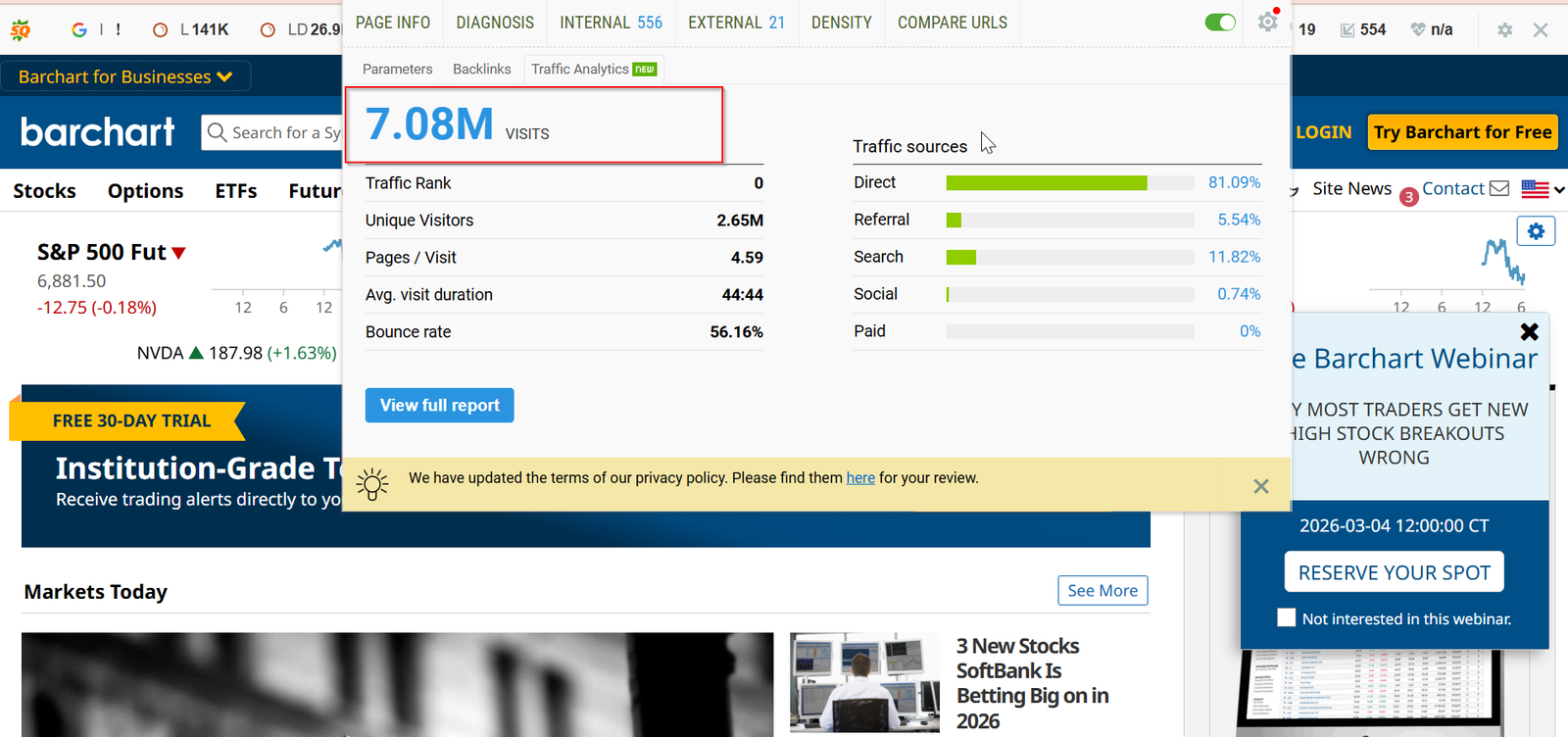Click the FREE 30-DAY TRIAL banner label
The width and height of the screenshot is (1568, 737).
[131, 420]
